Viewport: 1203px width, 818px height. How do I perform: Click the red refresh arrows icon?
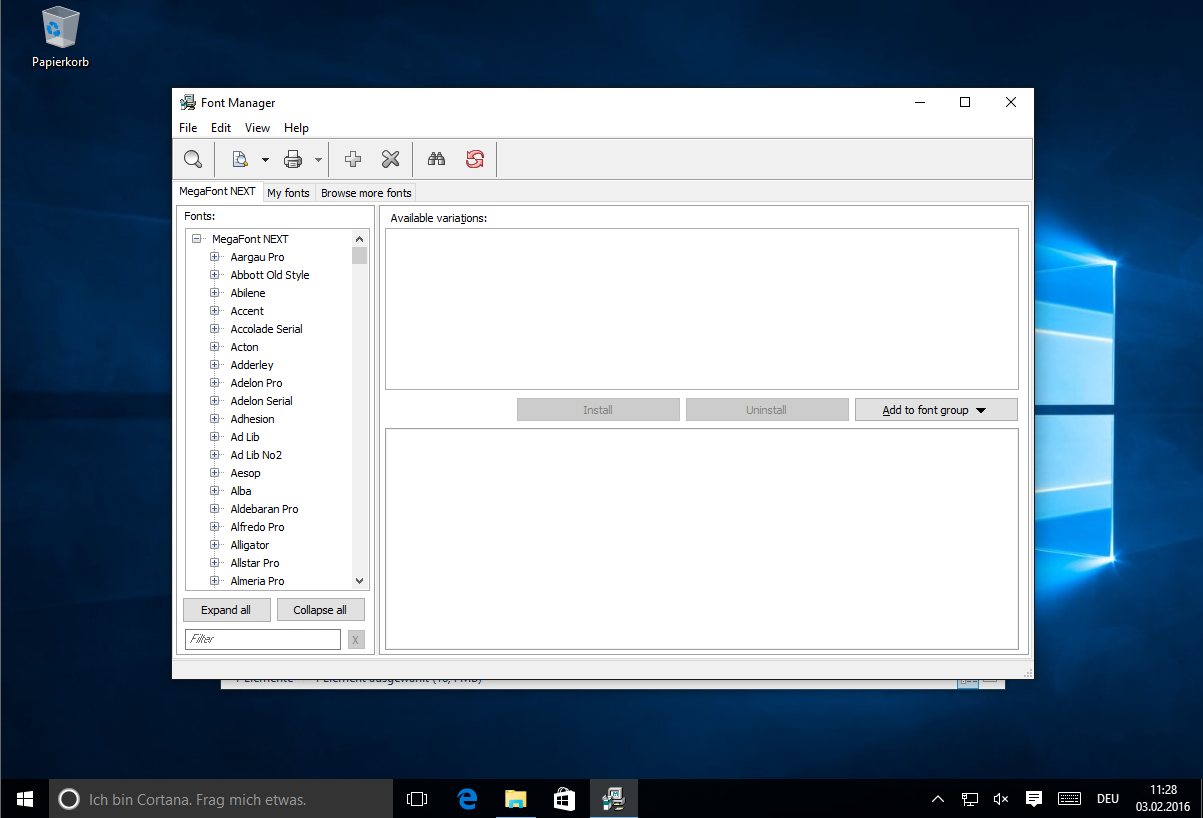(474, 159)
